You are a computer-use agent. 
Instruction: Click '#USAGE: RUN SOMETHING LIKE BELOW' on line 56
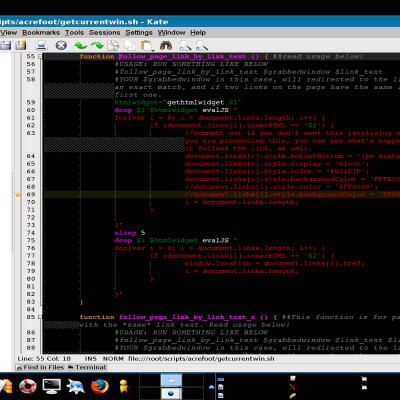[191, 64]
